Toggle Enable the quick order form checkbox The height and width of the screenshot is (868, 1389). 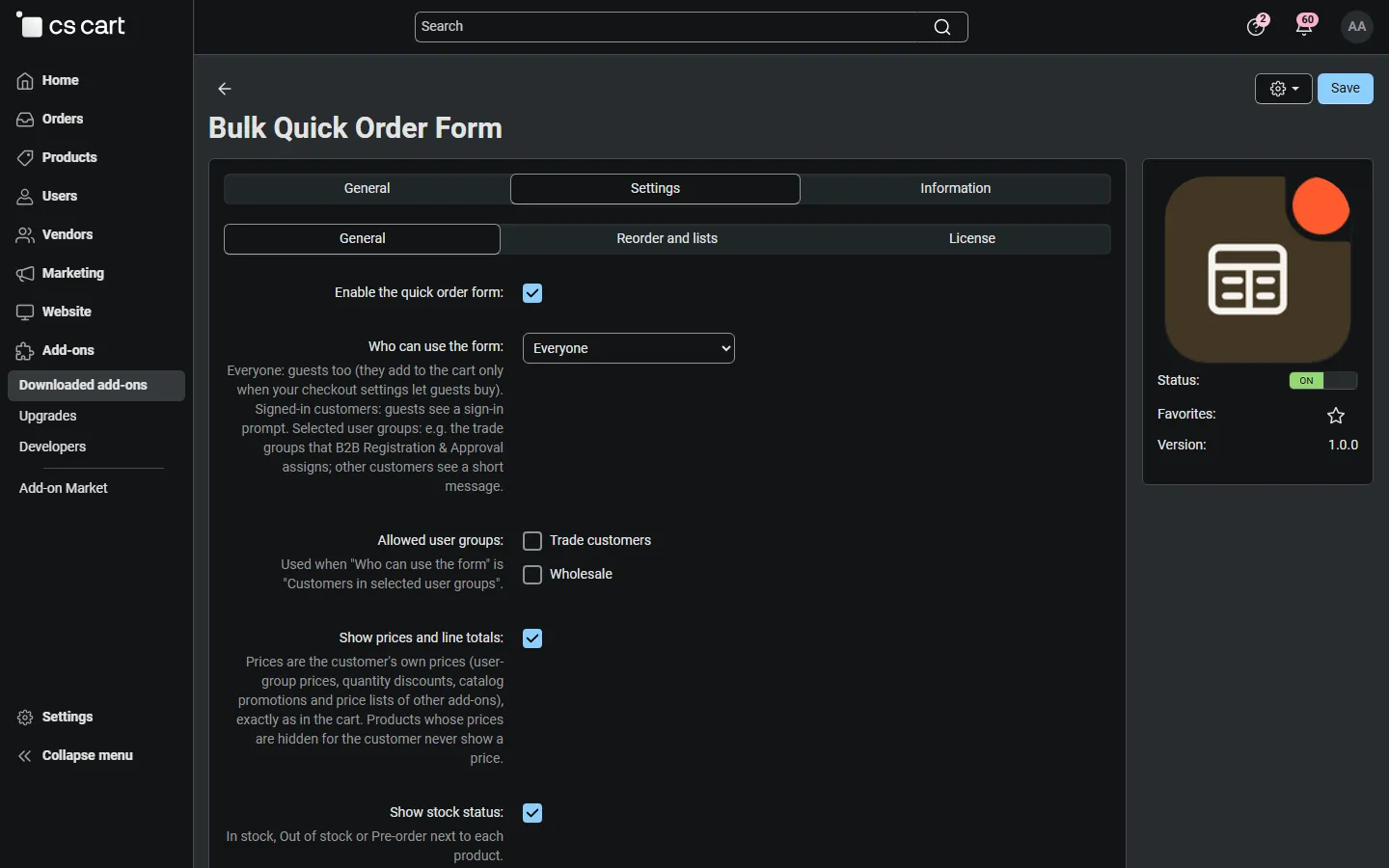click(x=532, y=293)
